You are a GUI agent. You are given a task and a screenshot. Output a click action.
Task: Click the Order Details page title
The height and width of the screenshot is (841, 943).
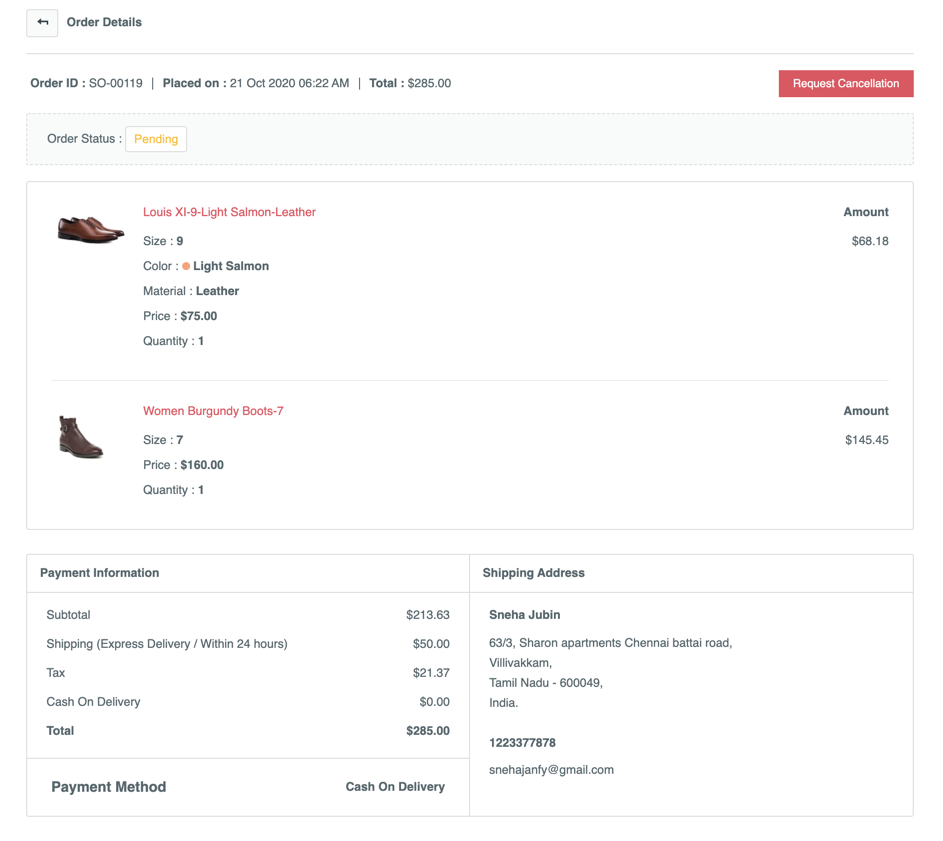104,22
